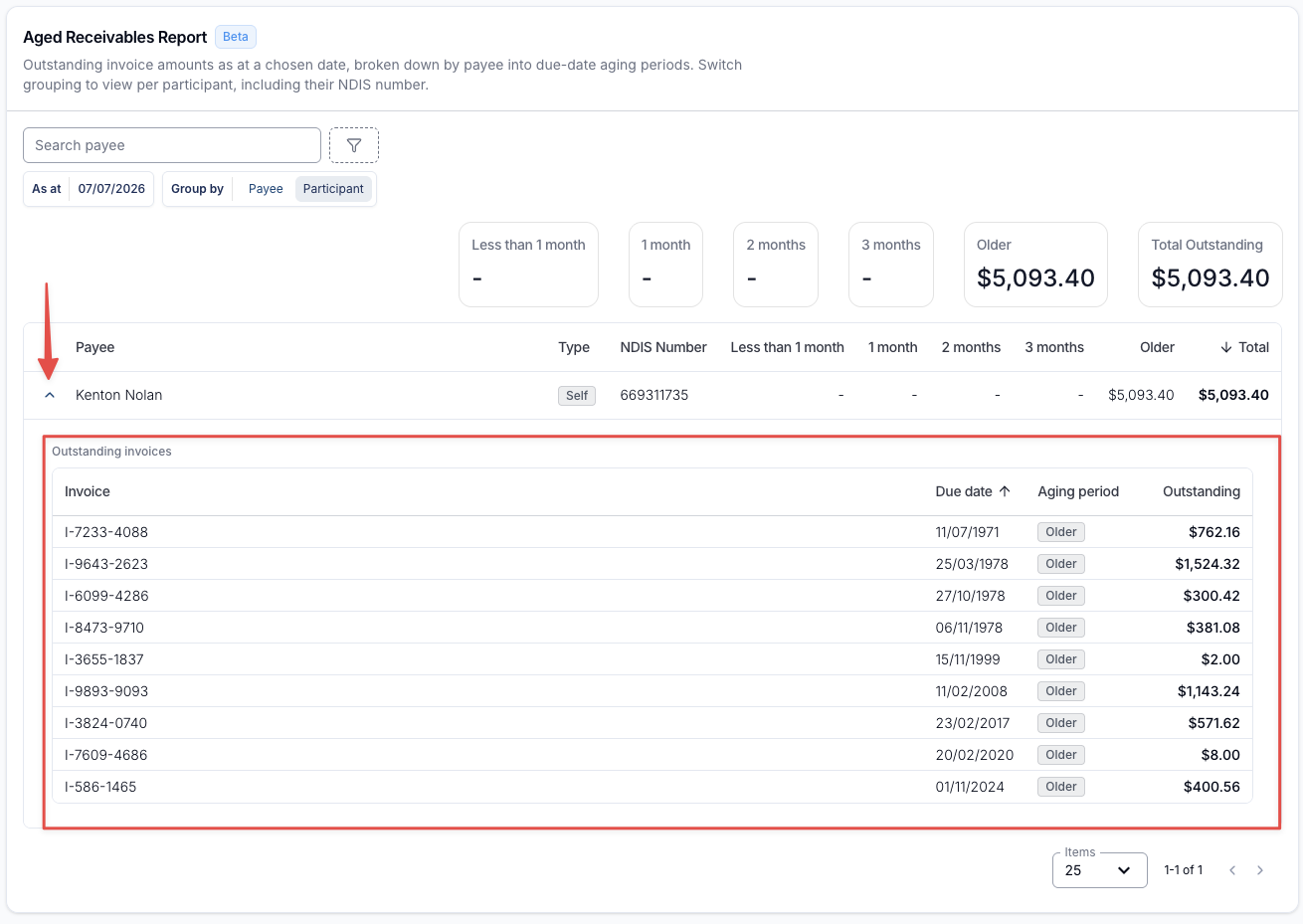The width and height of the screenshot is (1303, 924).
Task: Click the Self type badge
Action: coord(577,395)
